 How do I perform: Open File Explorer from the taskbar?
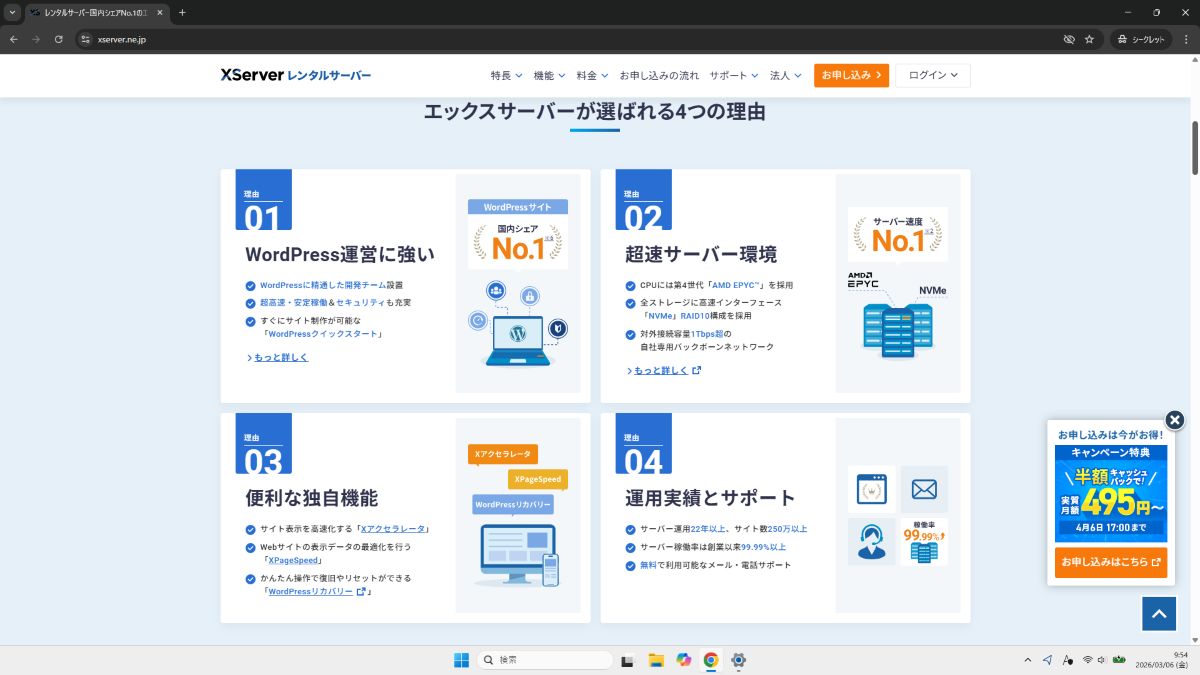click(656, 660)
